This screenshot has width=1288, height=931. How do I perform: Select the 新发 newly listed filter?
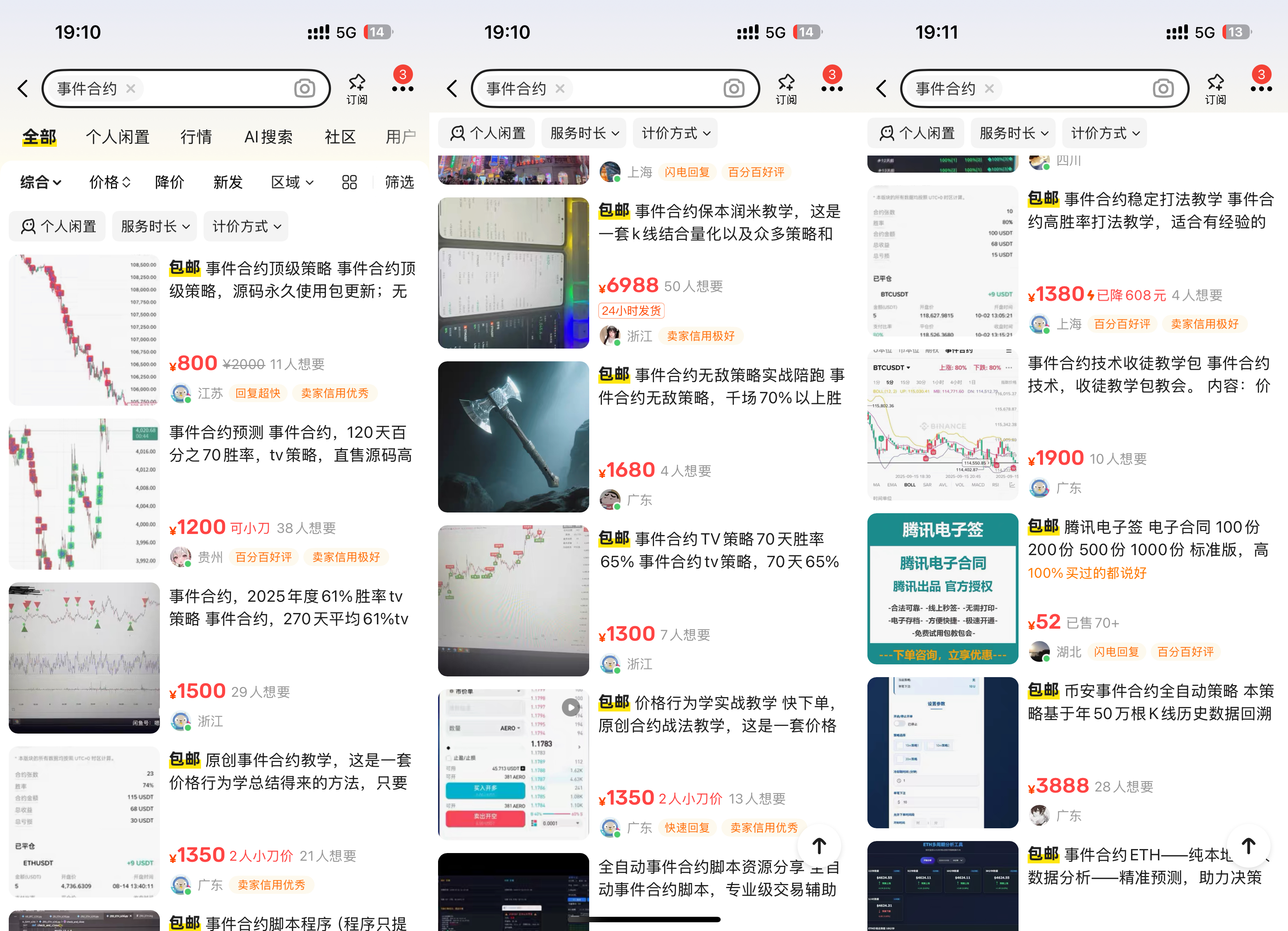(227, 182)
